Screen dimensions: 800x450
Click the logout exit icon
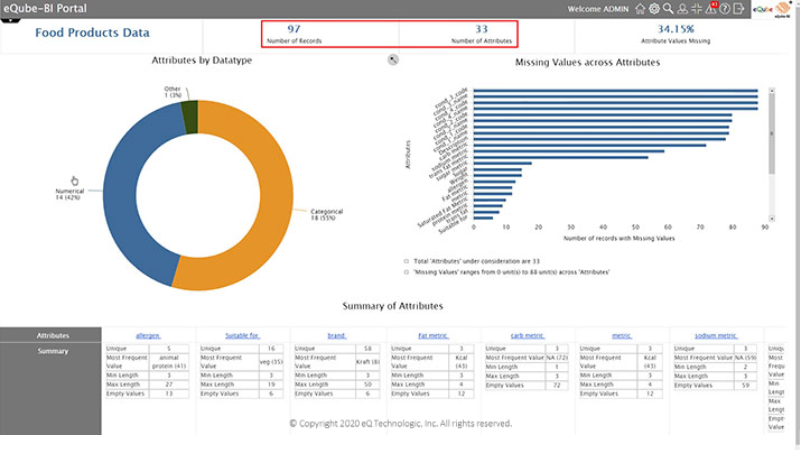738,9
